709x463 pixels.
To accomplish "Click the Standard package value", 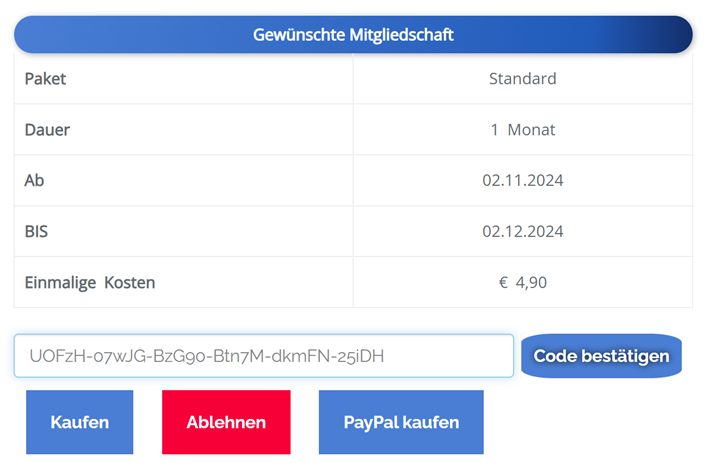I will click(522, 79).
